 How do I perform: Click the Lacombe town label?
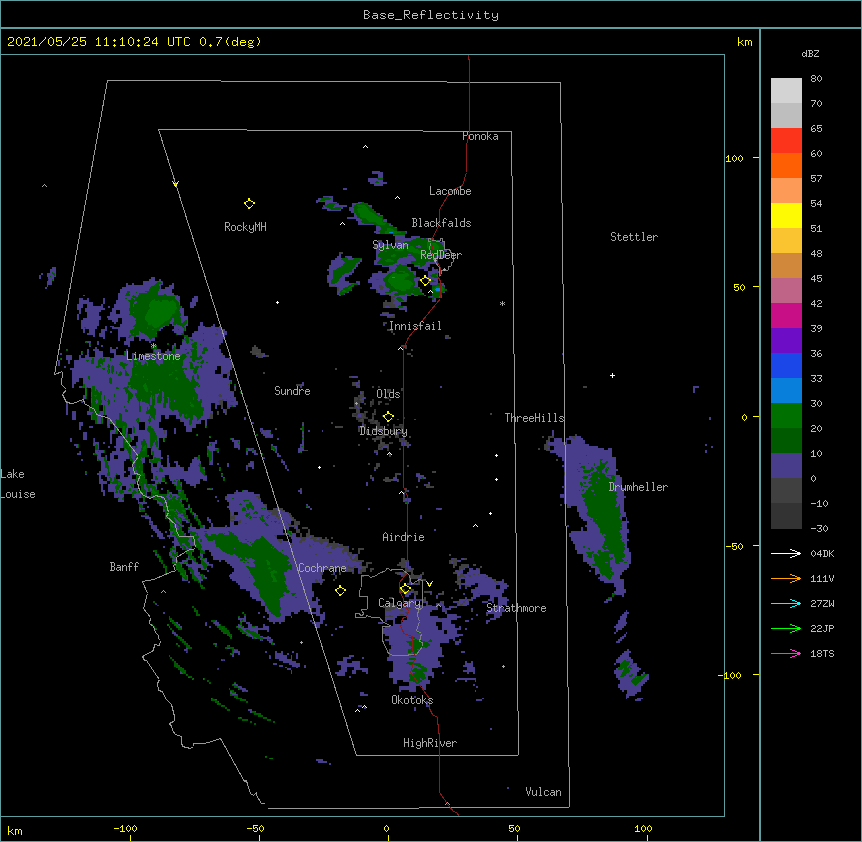pyautogui.click(x=450, y=191)
